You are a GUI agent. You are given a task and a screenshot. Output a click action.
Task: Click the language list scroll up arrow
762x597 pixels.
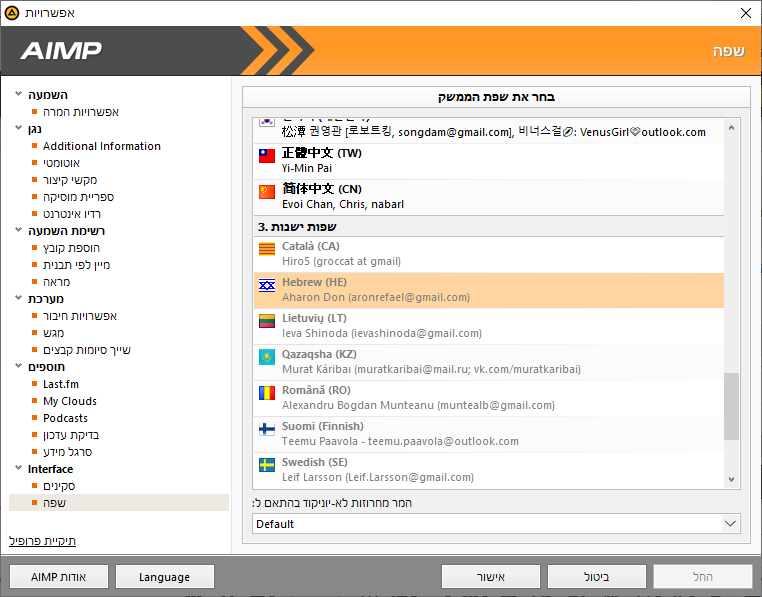(731, 127)
